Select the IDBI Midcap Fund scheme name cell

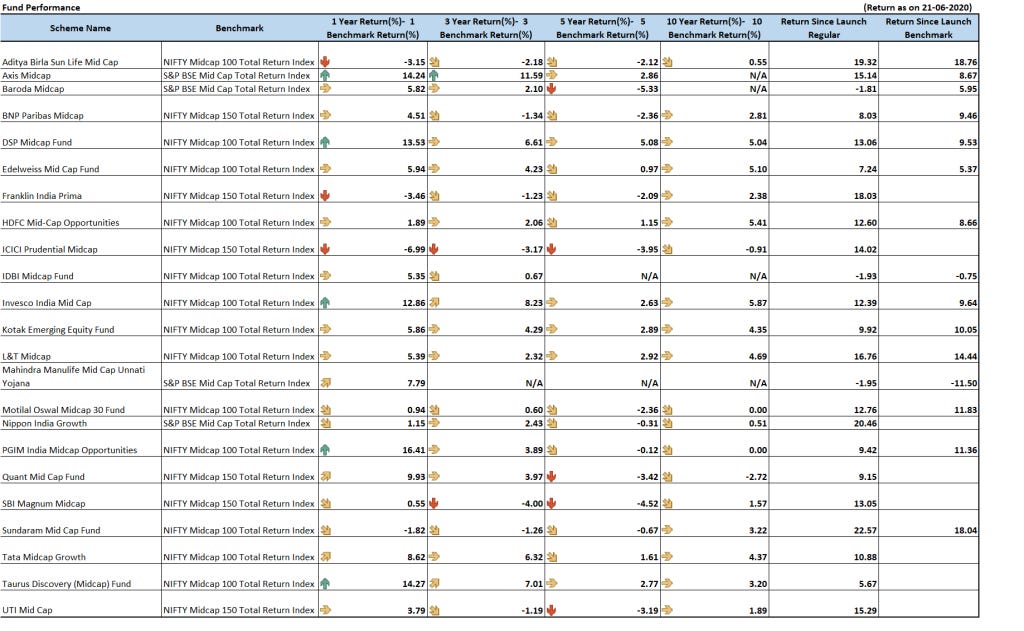click(81, 269)
